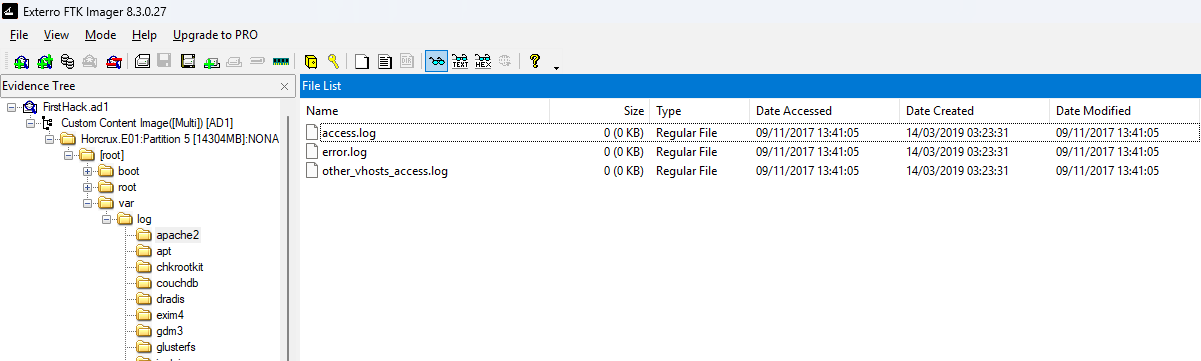Click the other_vhosts_access.log file icon
This screenshot has height=361, width=1201.
pyautogui.click(x=311, y=171)
